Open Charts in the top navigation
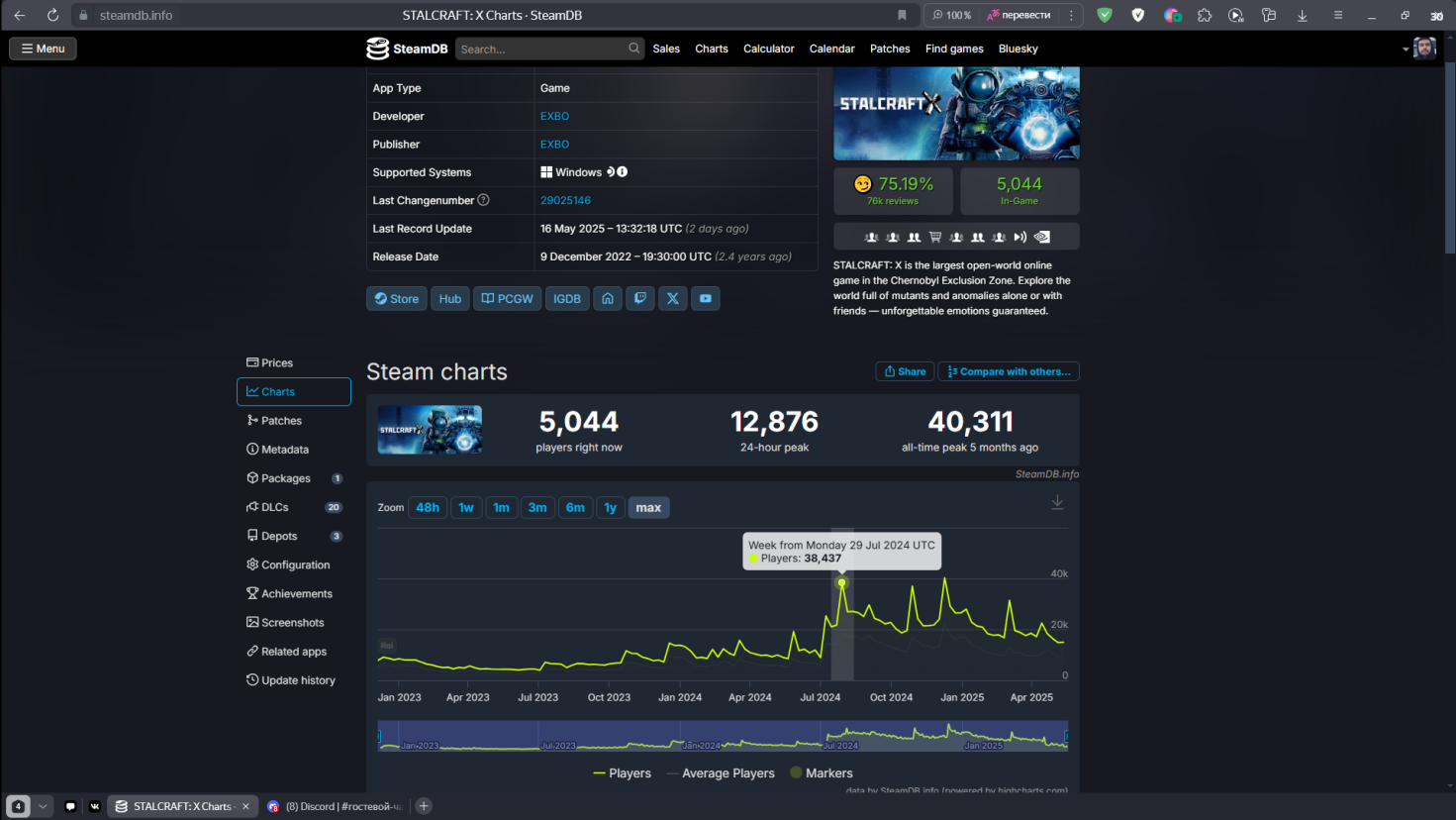Viewport: 1456px width, 820px height. tap(712, 49)
